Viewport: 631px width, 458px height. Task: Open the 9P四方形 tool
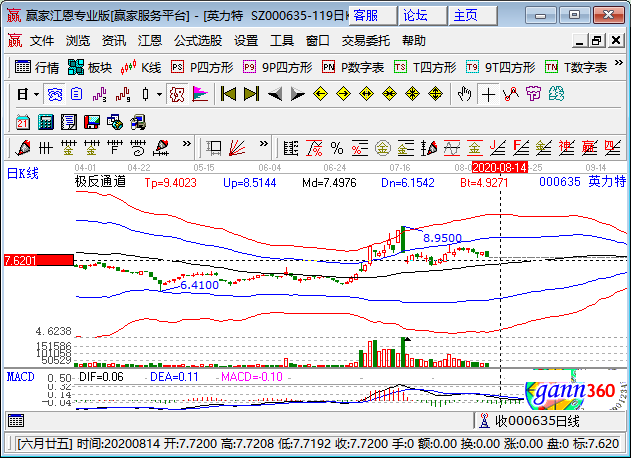[x=278, y=67]
